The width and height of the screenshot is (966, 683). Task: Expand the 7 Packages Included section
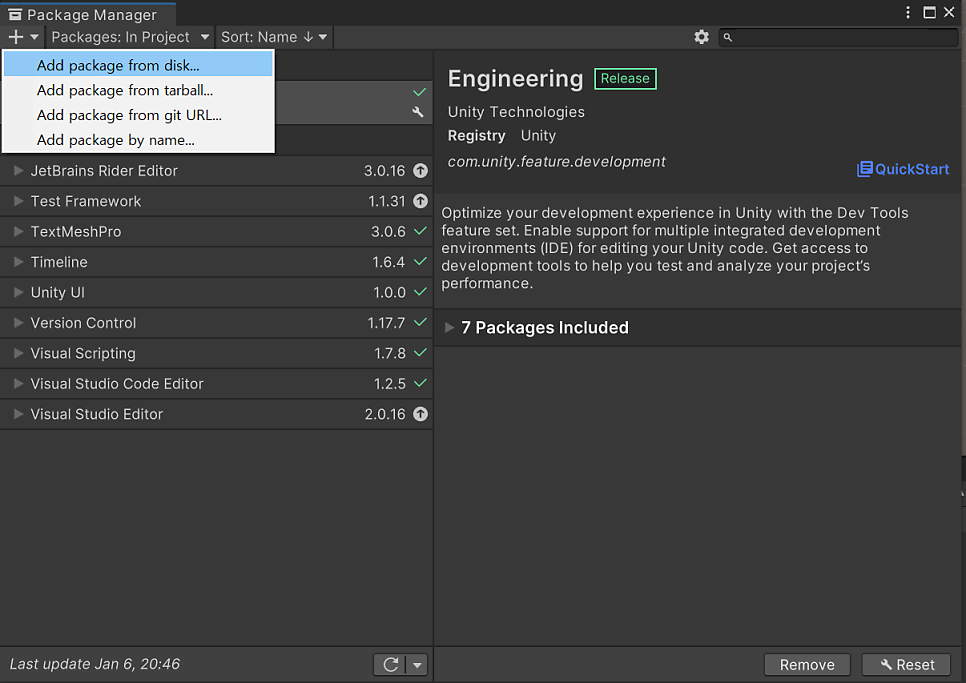450,328
